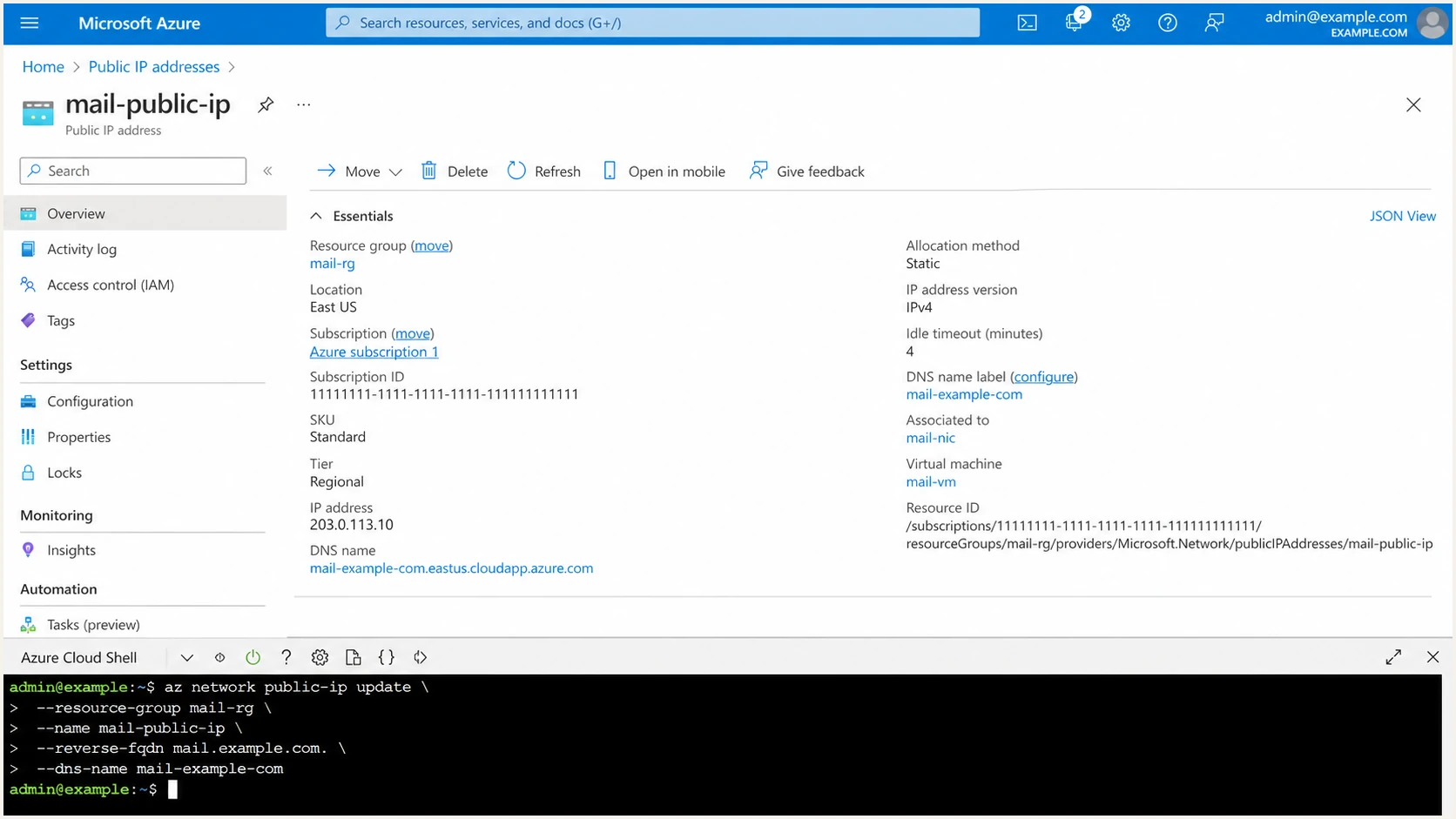Maximize the Cloud Shell pane
Image resolution: width=1456 pixels, height=819 pixels.
pyautogui.click(x=1393, y=657)
